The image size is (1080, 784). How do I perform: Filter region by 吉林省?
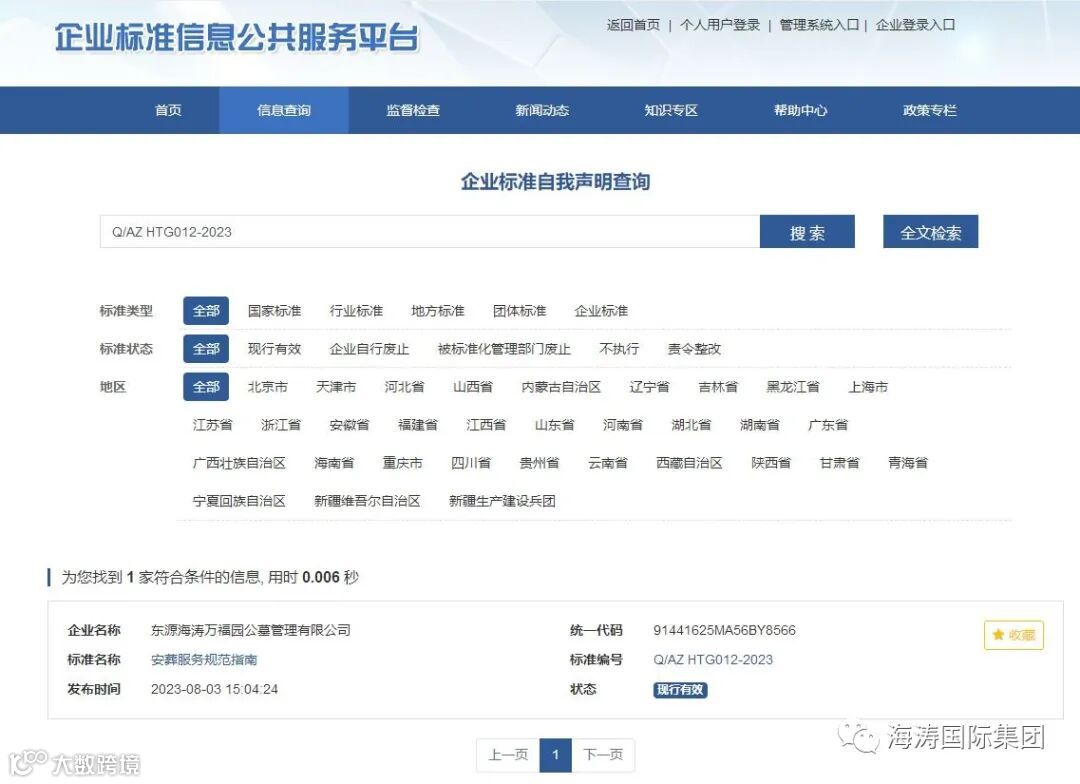click(x=718, y=386)
